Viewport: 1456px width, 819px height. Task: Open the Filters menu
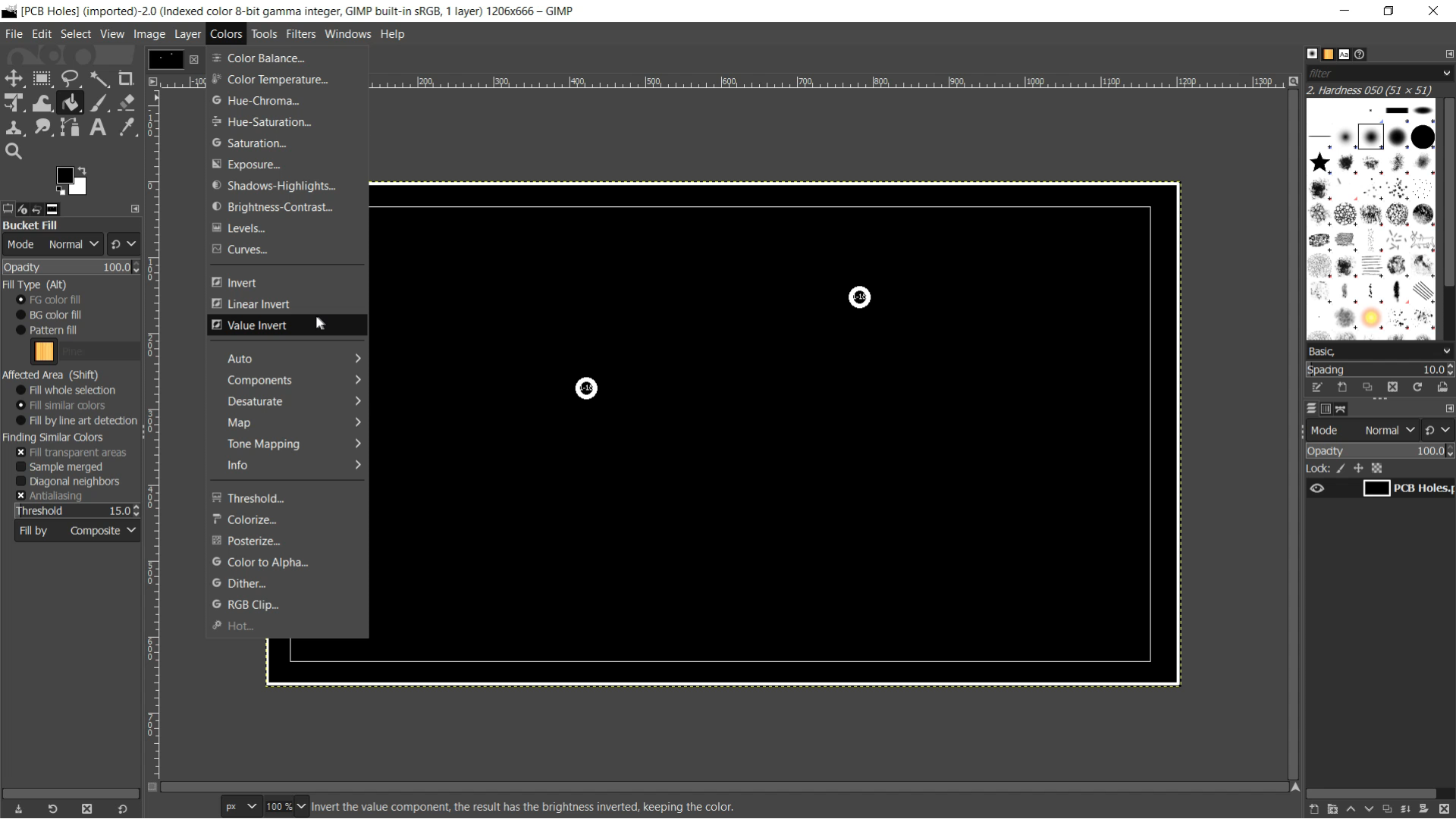tap(300, 34)
